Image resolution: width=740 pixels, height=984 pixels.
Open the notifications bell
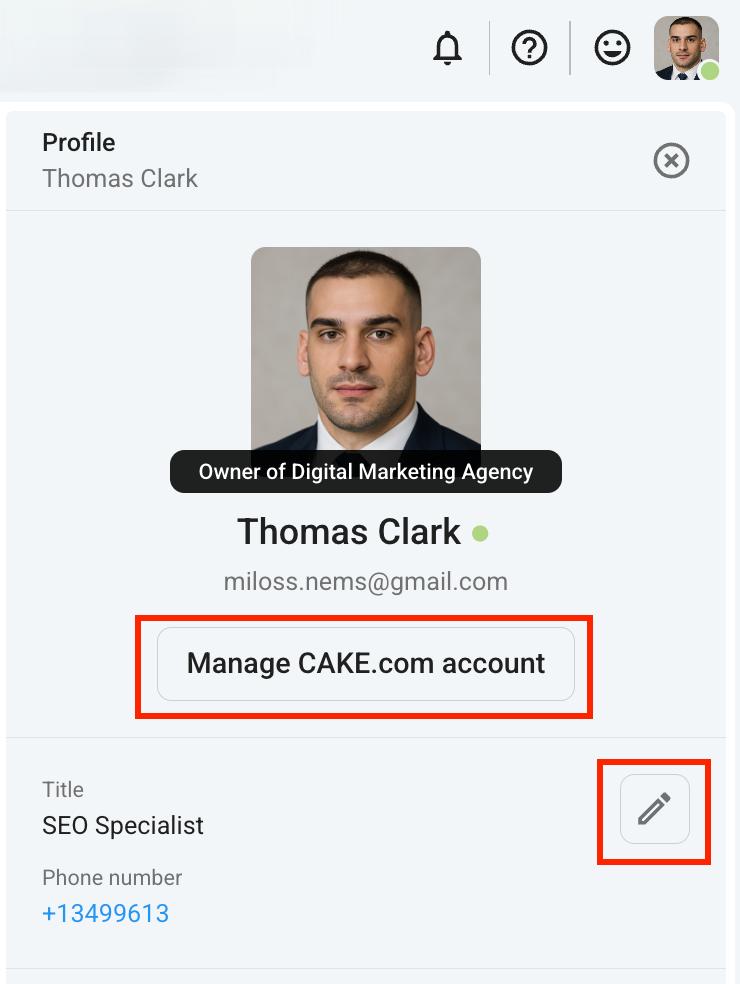(x=447, y=48)
